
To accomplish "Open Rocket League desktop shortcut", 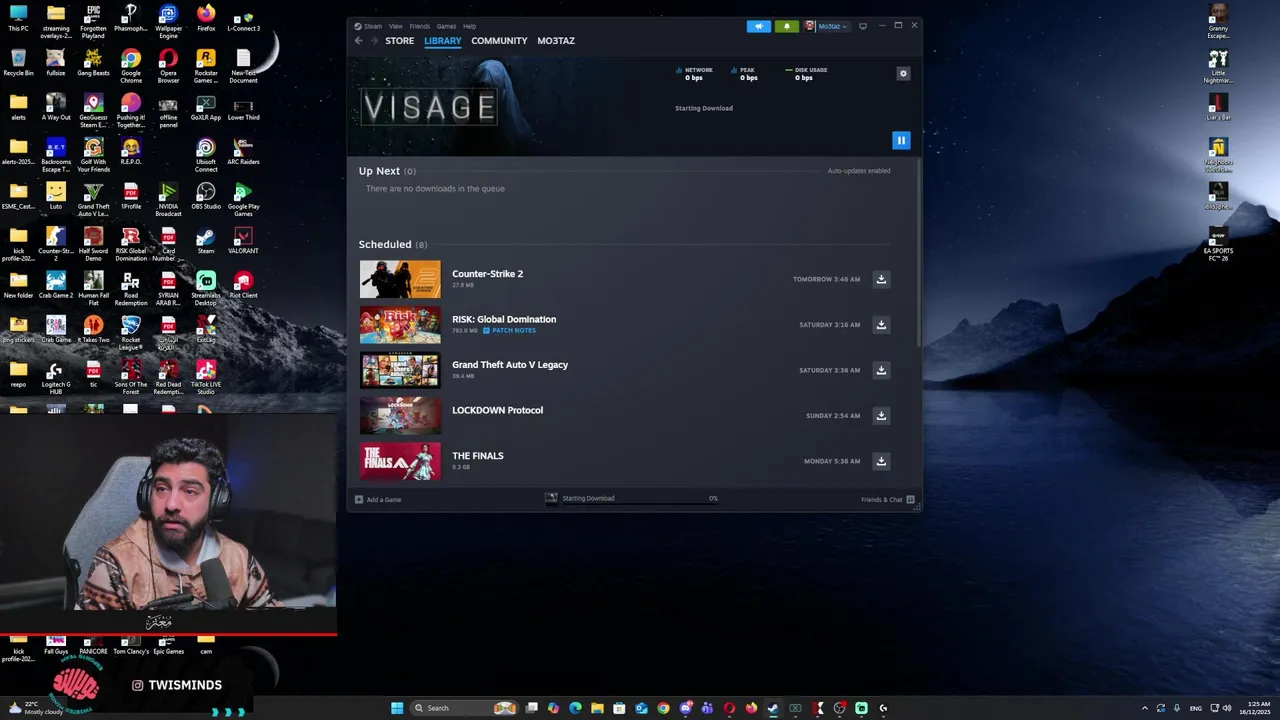I will [x=131, y=333].
